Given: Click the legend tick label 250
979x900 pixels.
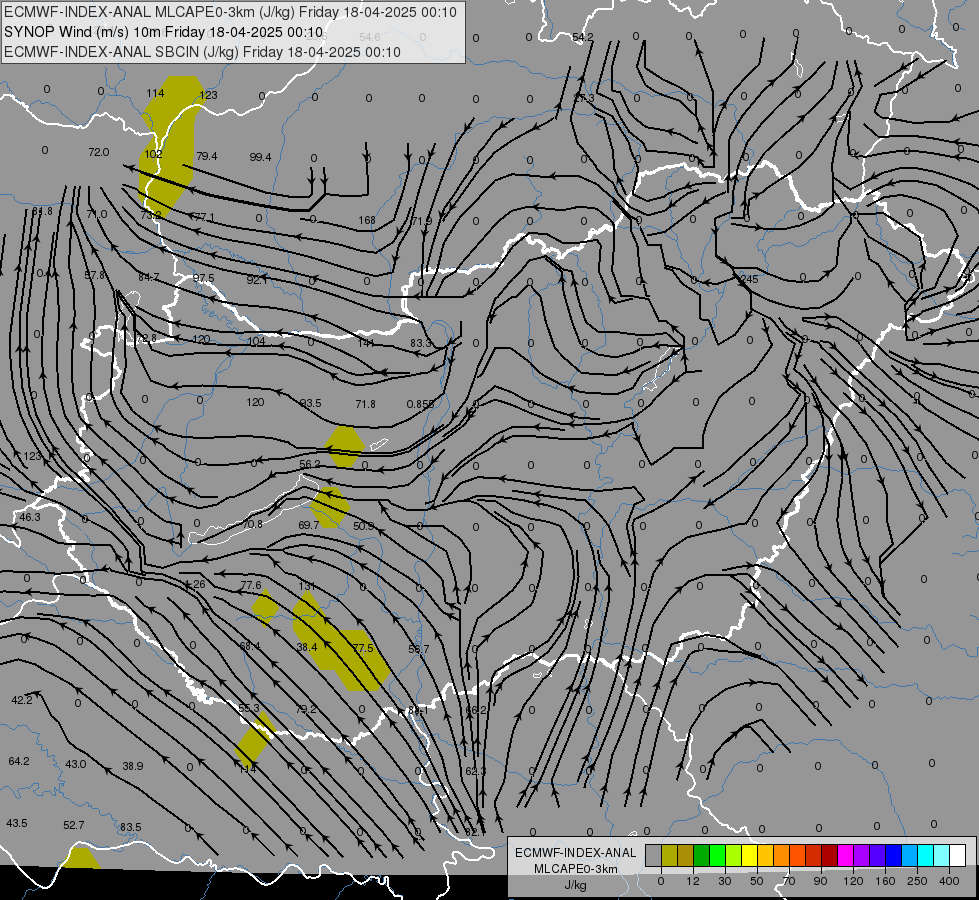Looking at the screenshot, I should tap(917, 881).
